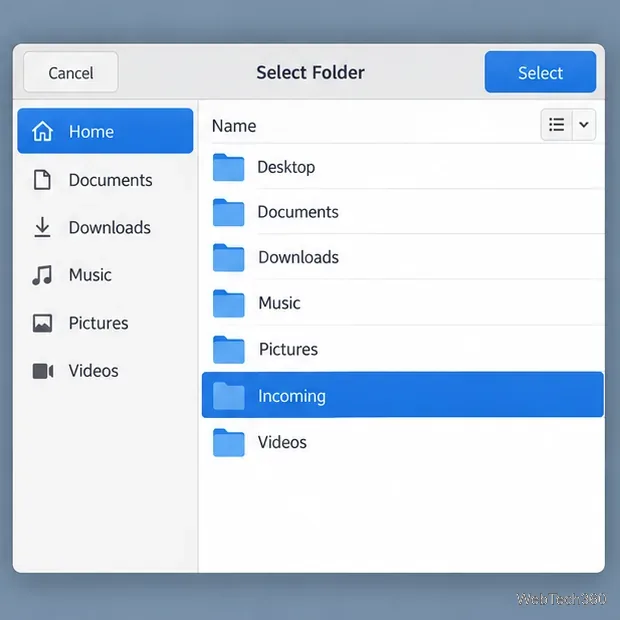The height and width of the screenshot is (620, 620).
Task: Select the Desktop folder name
Action: (286, 167)
